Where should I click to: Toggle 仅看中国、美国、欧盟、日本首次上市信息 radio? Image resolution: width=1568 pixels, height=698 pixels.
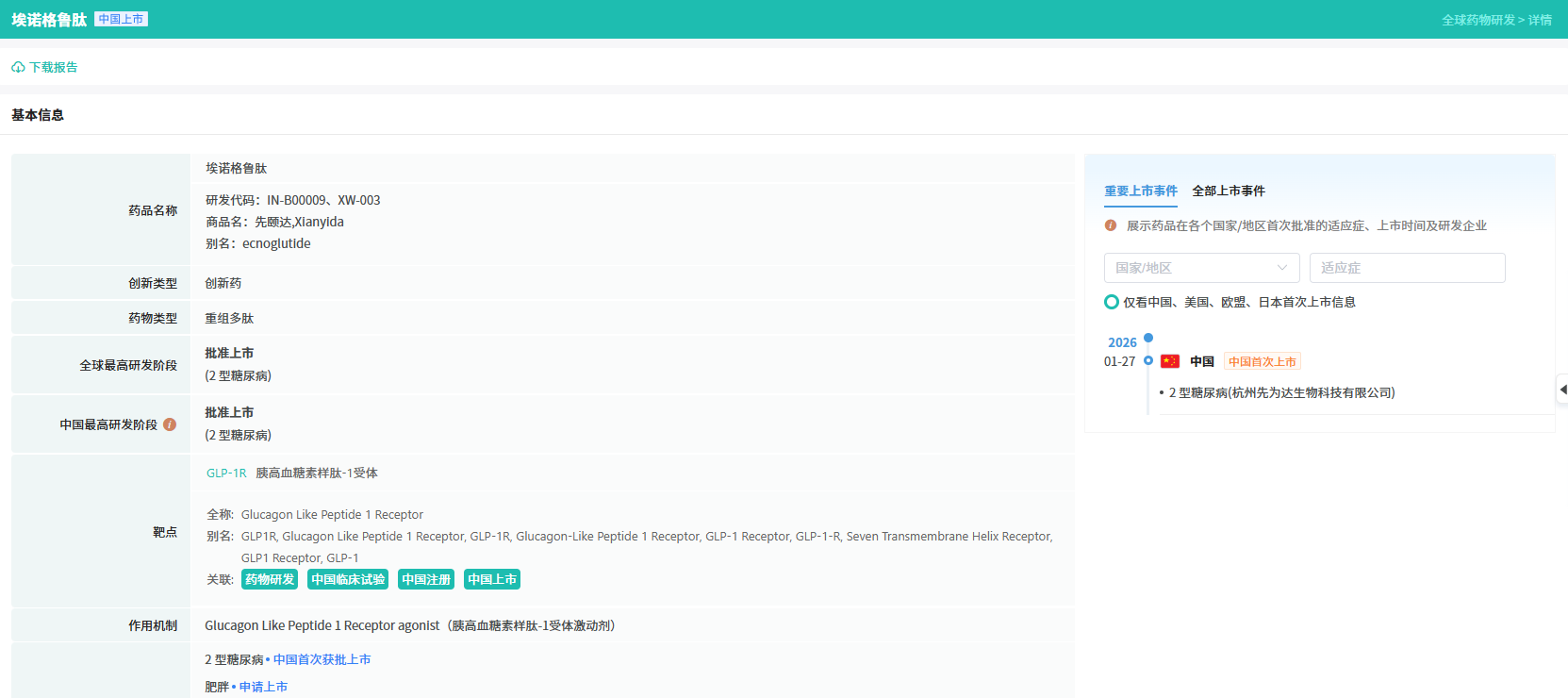1112,302
